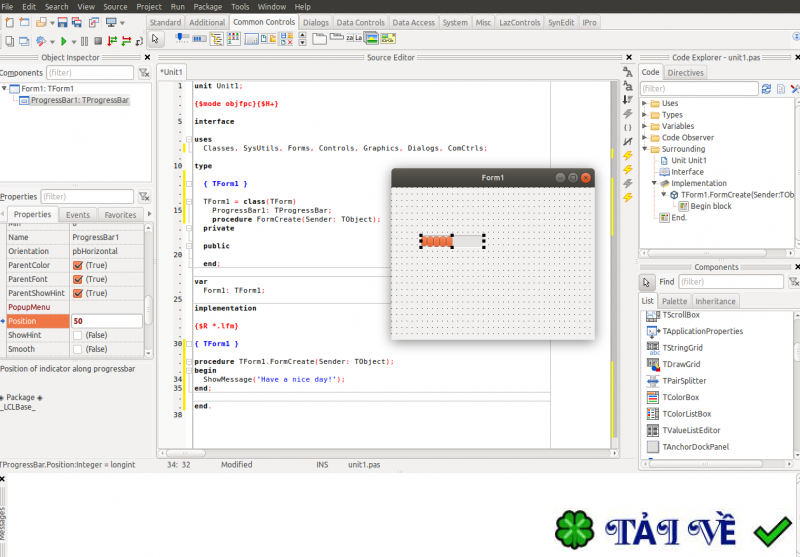Toggle the Smooth property checkbox
Screen dimensions: 800x557
78,349
